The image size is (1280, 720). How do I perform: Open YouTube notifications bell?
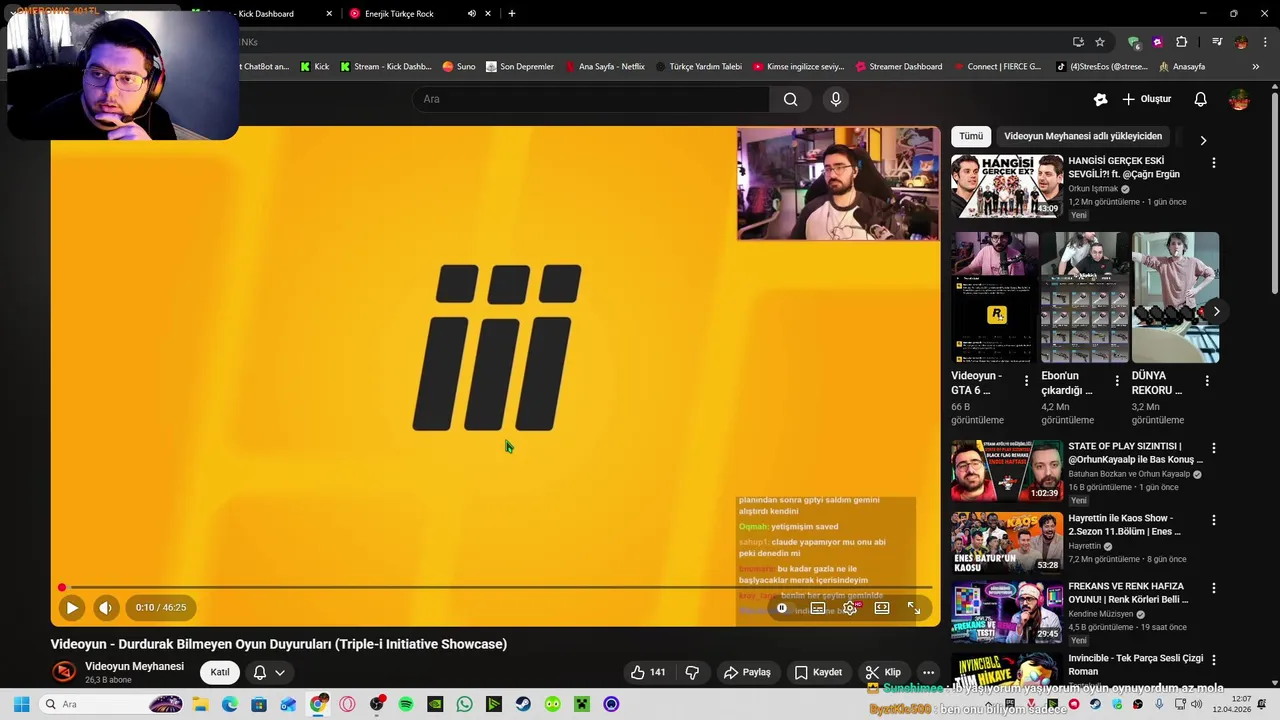1200,99
